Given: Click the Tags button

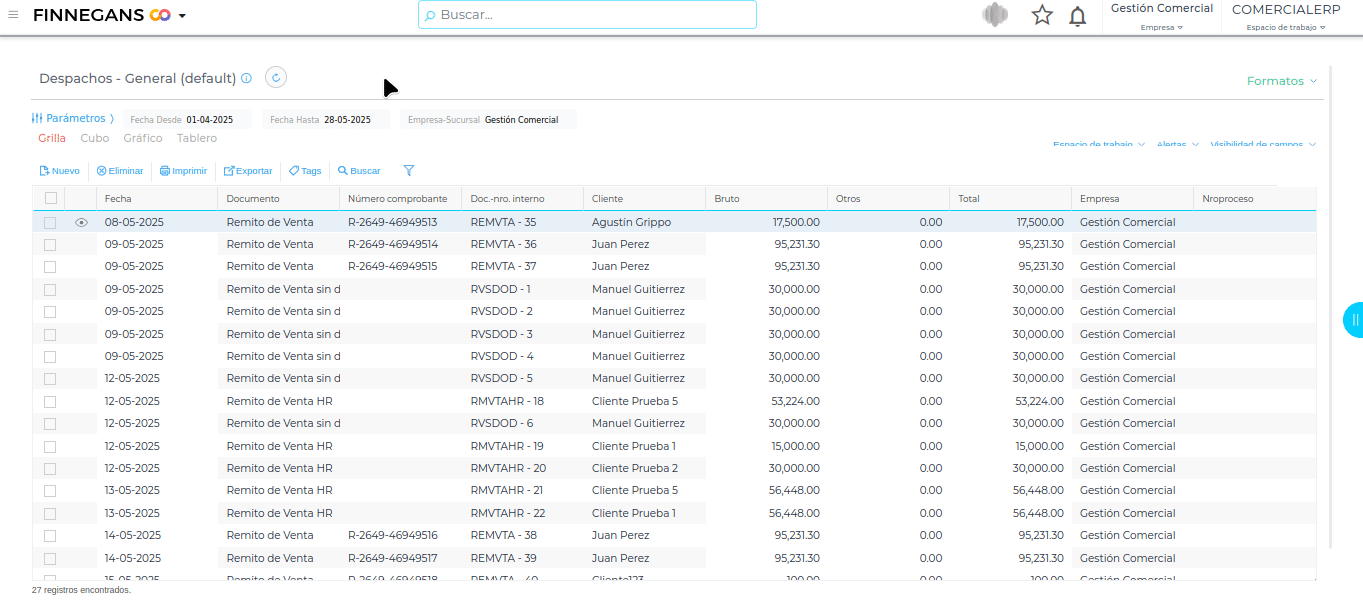Looking at the screenshot, I should pyautogui.click(x=305, y=171).
